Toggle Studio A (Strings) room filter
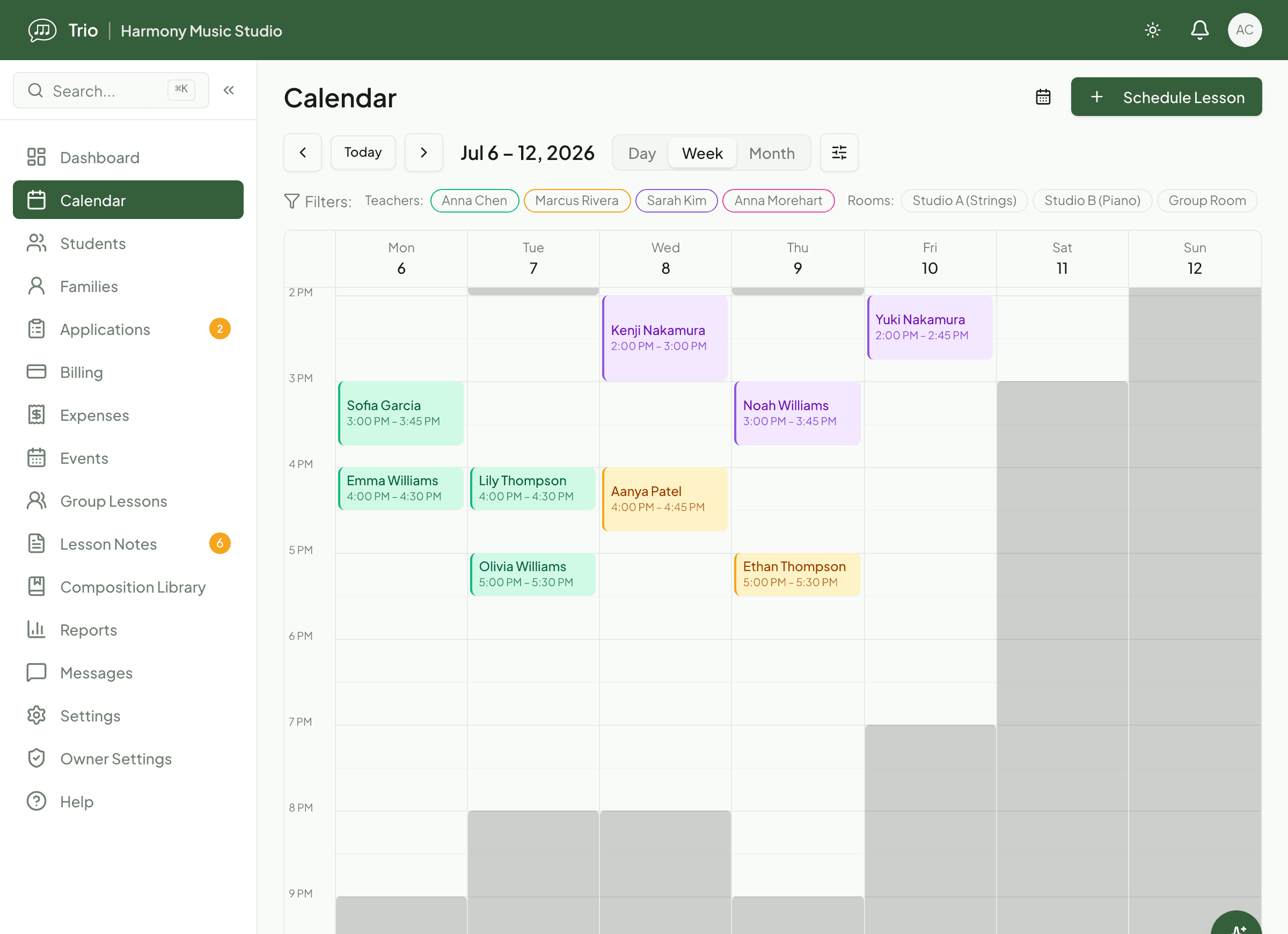The height and width of the screenshot is (934, 1288). point(964,201)
